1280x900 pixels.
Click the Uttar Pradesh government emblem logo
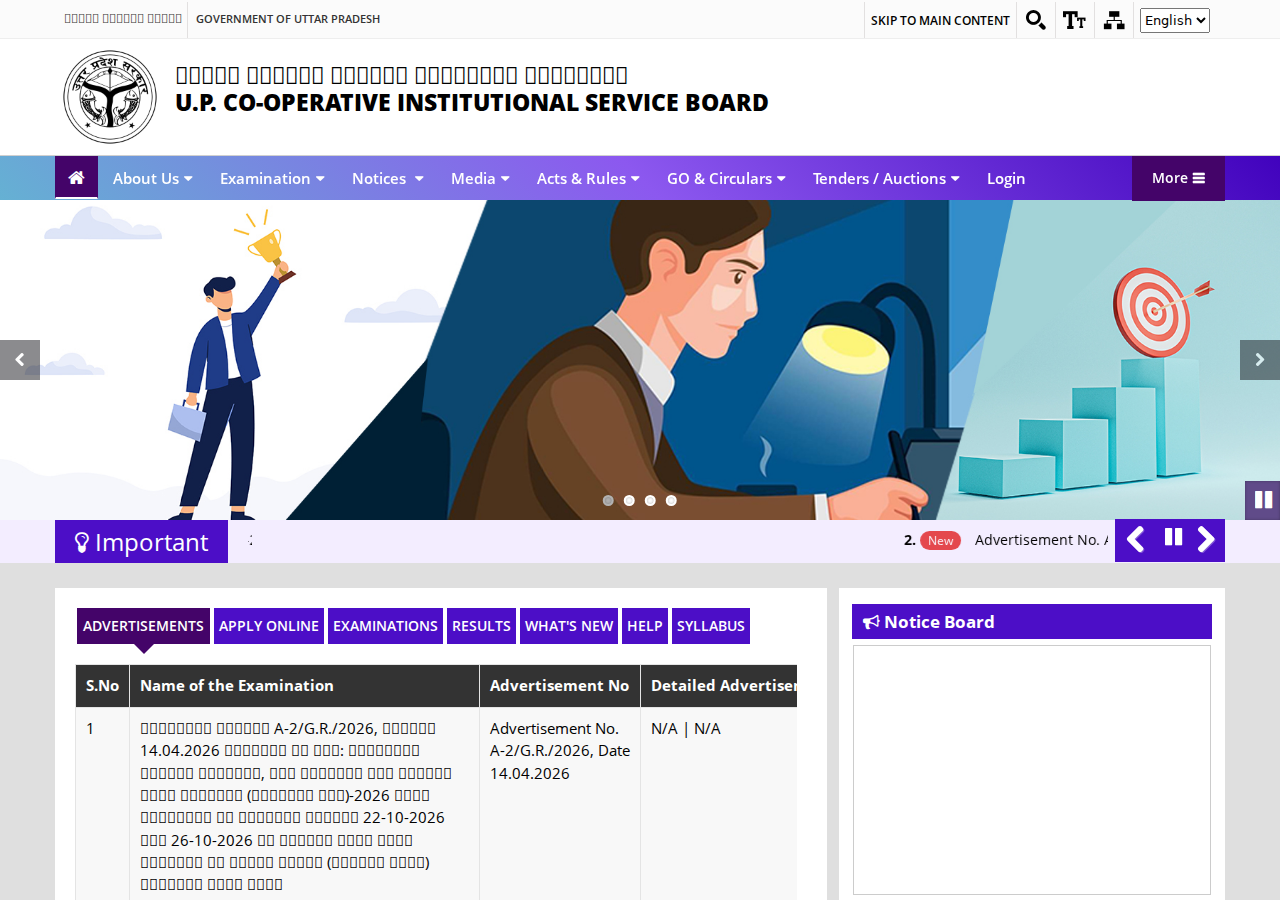pyautogui.click(x=110, y=97)
